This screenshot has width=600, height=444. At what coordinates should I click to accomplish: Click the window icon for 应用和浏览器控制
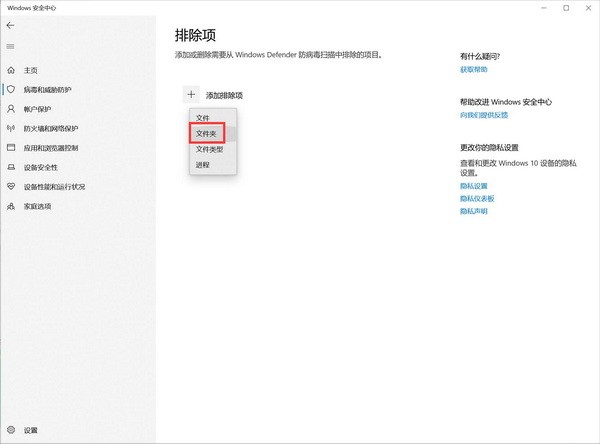[11, 147]
